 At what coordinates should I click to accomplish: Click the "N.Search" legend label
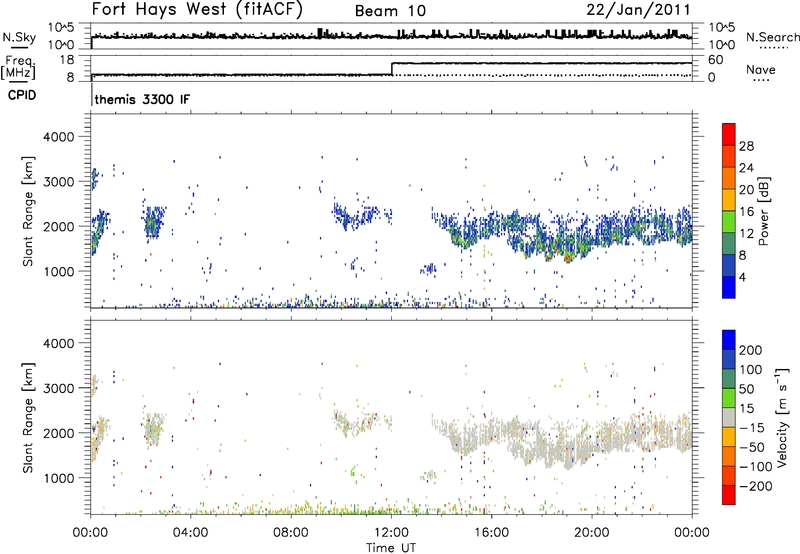tap(772, 37)
